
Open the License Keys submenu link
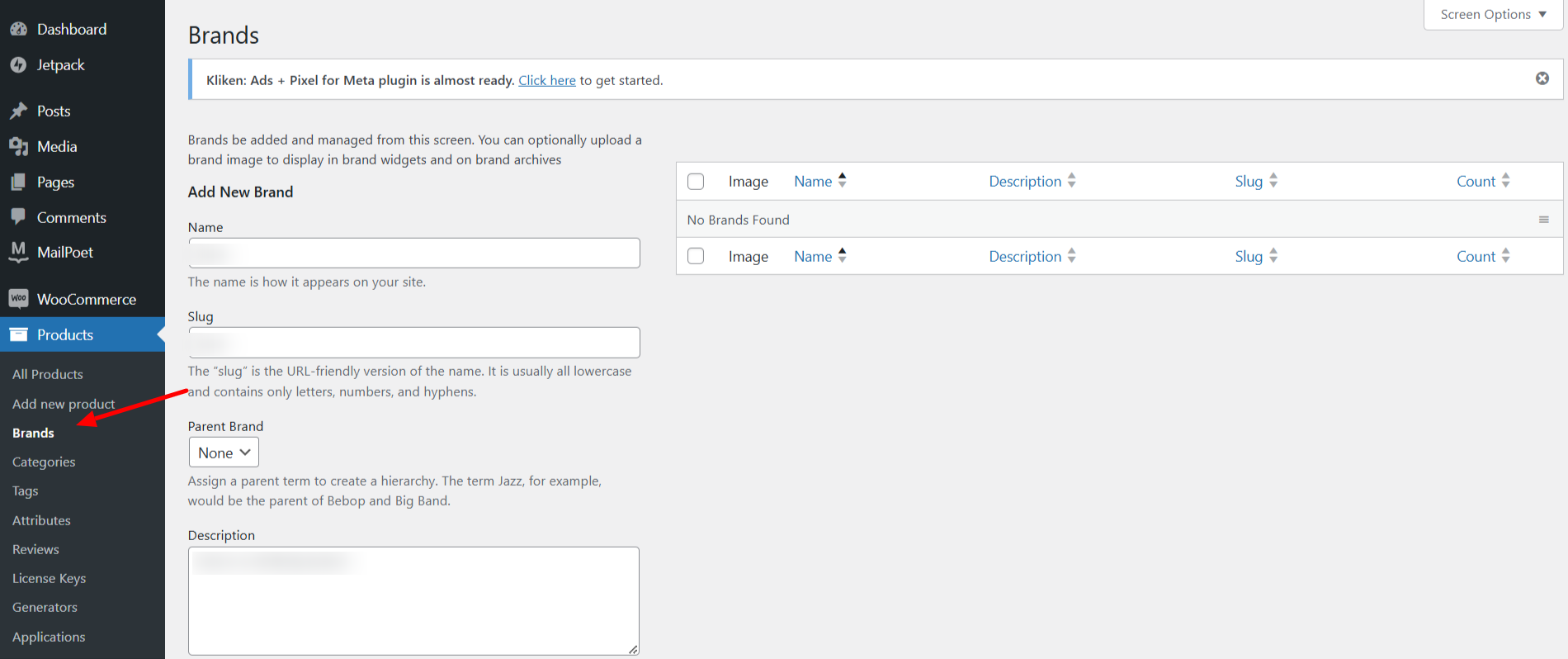point(50,578)
